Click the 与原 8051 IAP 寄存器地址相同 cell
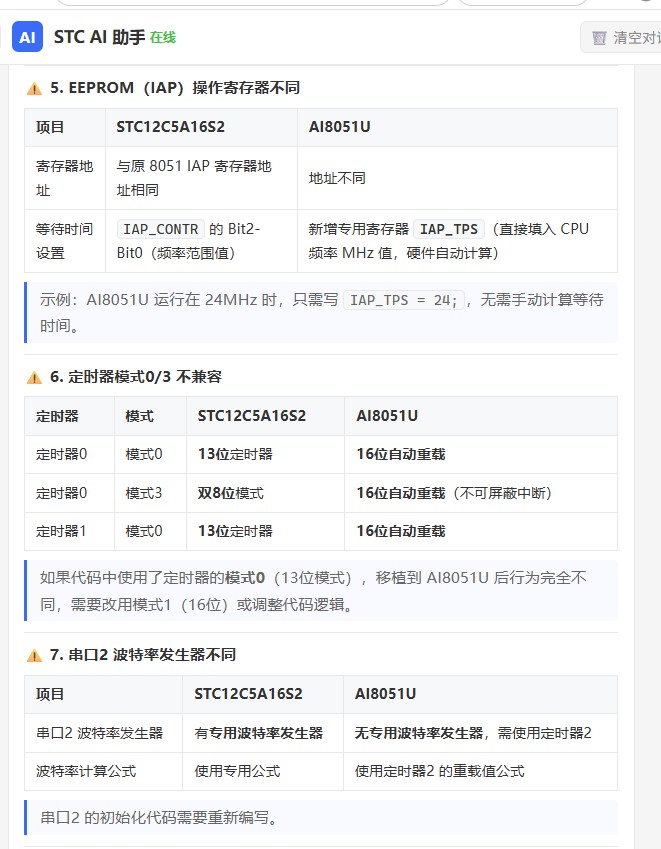Image resolution: width=661 pixels, height=849 pixels. [201, 178]
